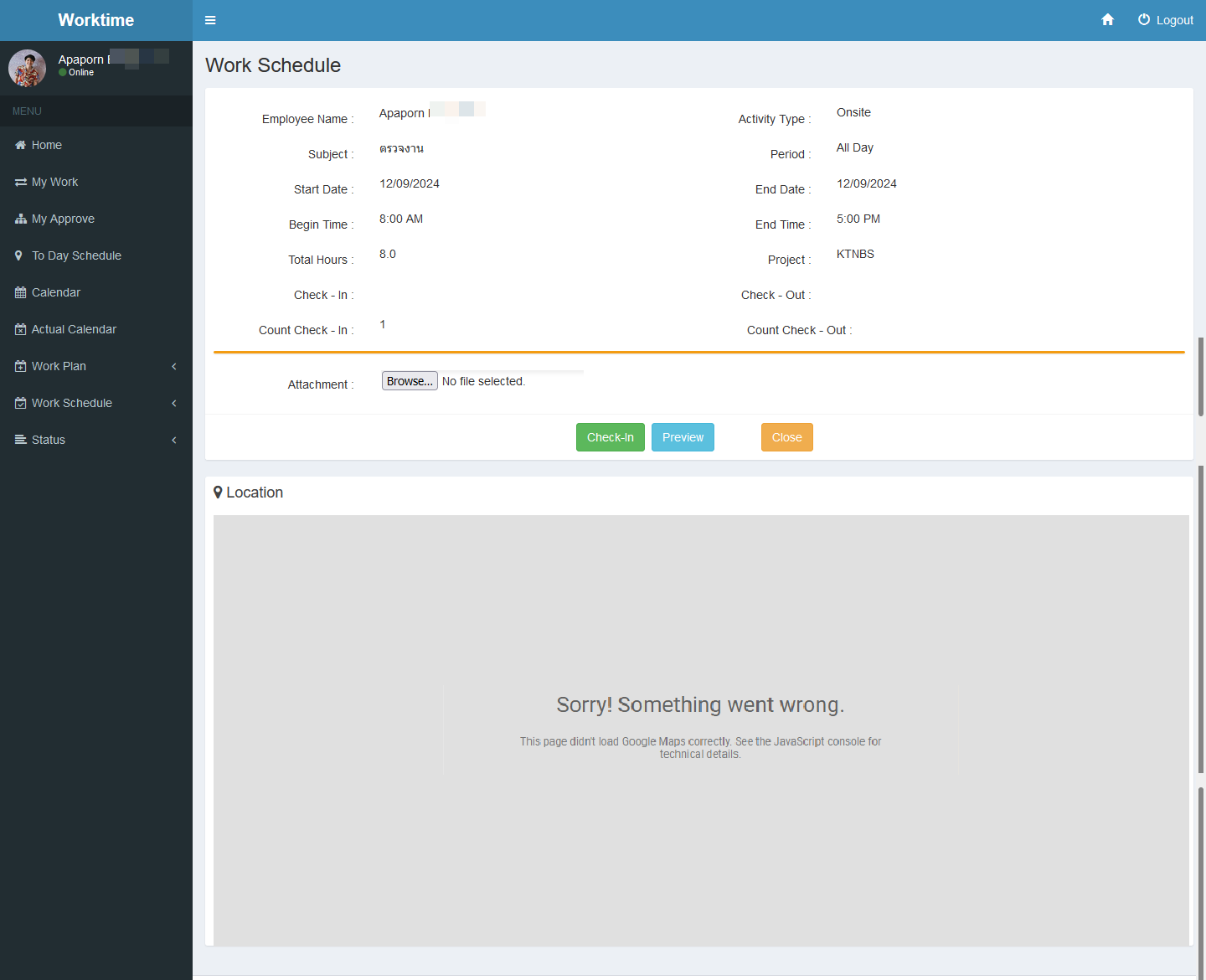Click the home icon in top bar

tap(1107, 19)
